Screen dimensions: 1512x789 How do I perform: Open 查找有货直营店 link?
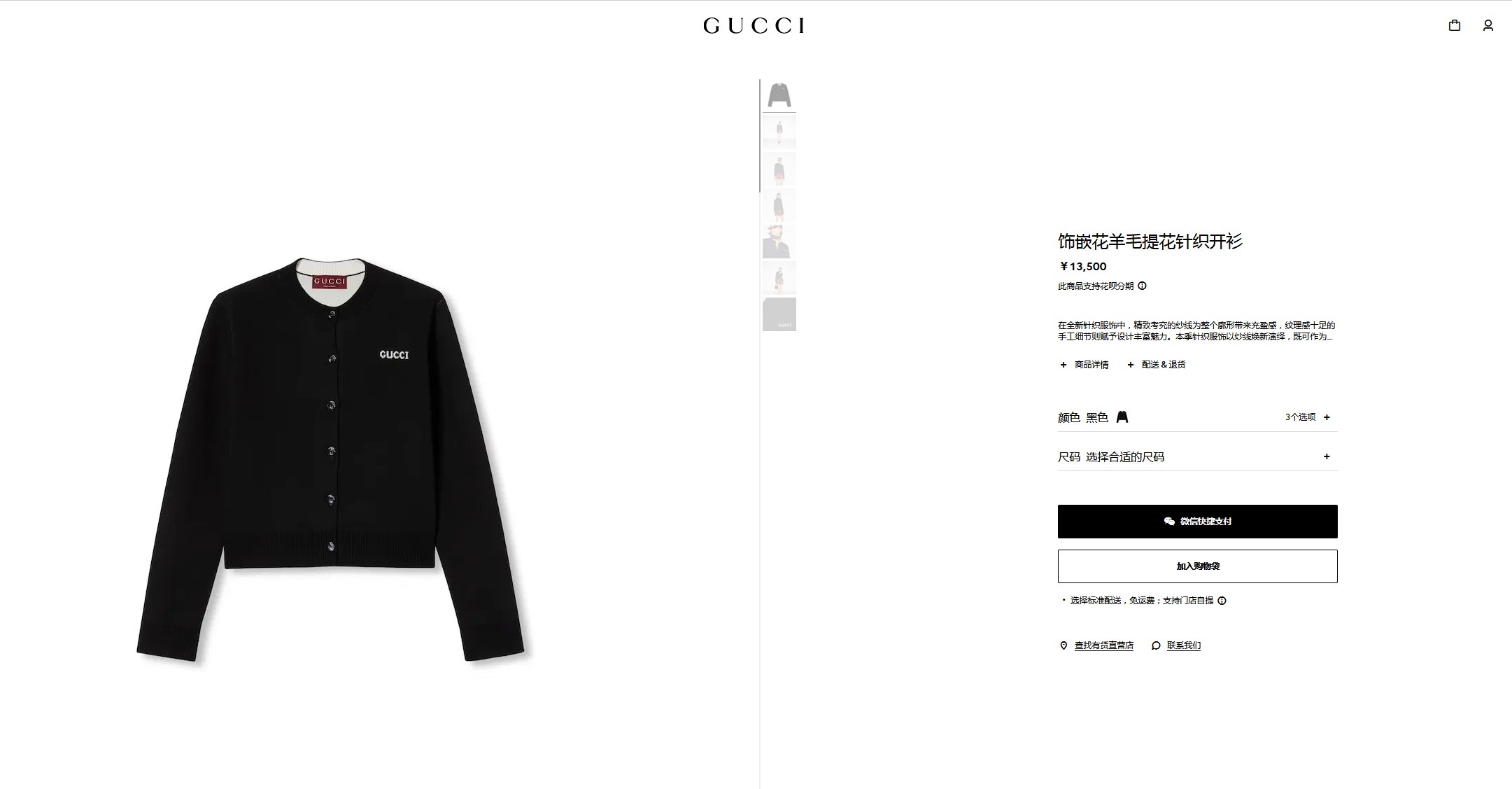coord(1103,645)
